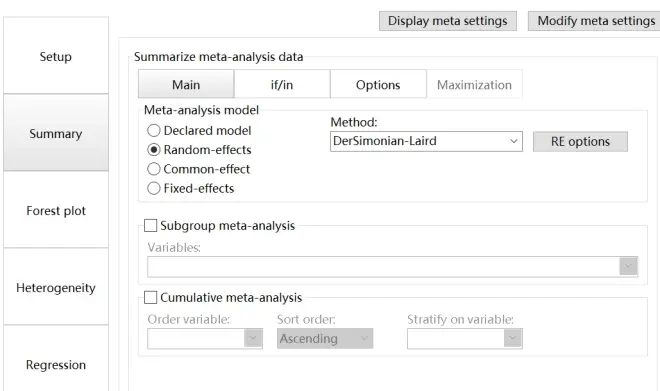This screenshot has height=391, width=660.
Task: Choose the Common-effect model option
Action: pyautogui.click(x=154, y=169)
